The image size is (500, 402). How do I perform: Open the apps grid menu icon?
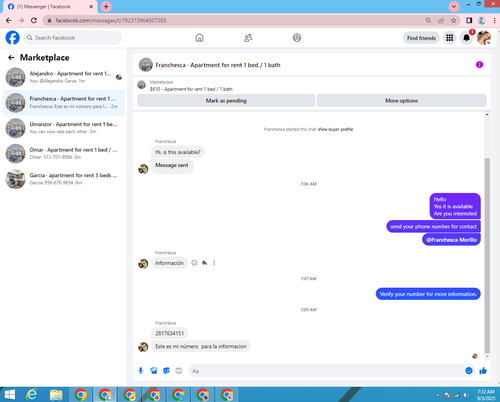click(x=450, y=38)
